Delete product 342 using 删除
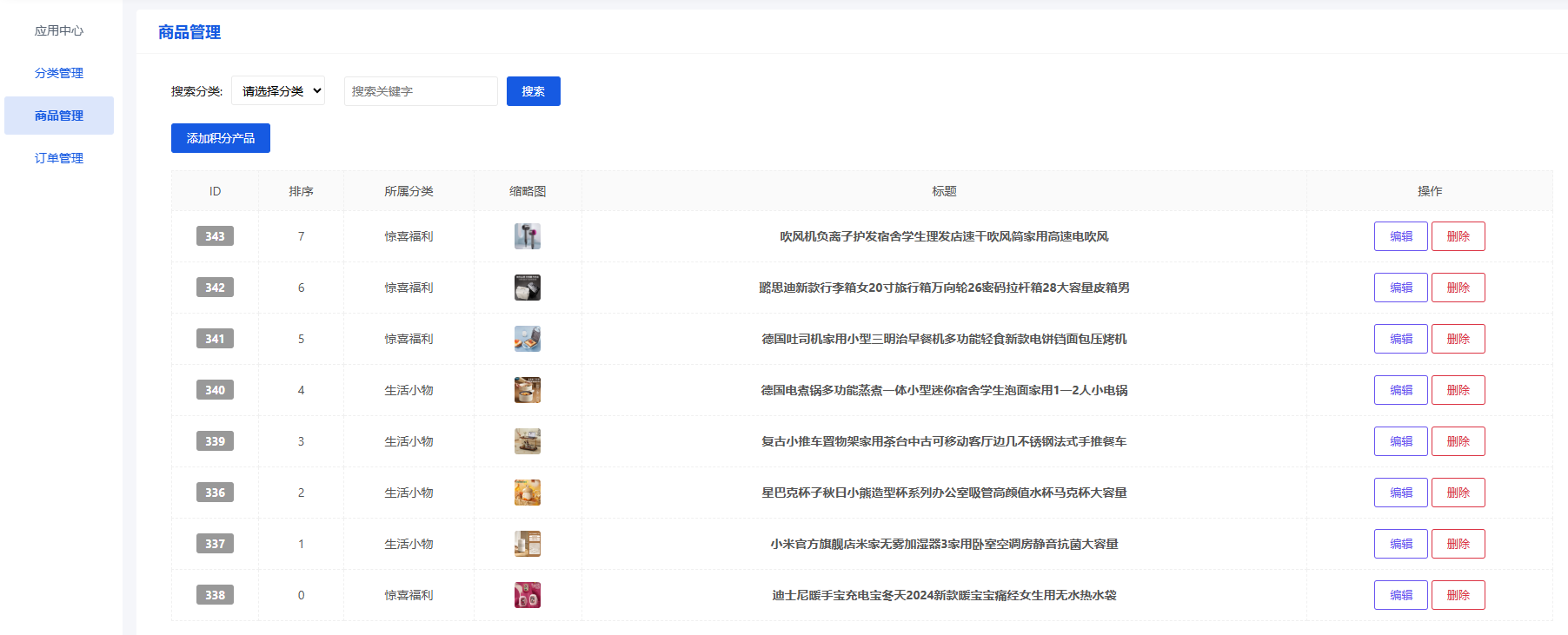Image resolution: width=1568 pixels, height=635 pixels. [1458, 288]
